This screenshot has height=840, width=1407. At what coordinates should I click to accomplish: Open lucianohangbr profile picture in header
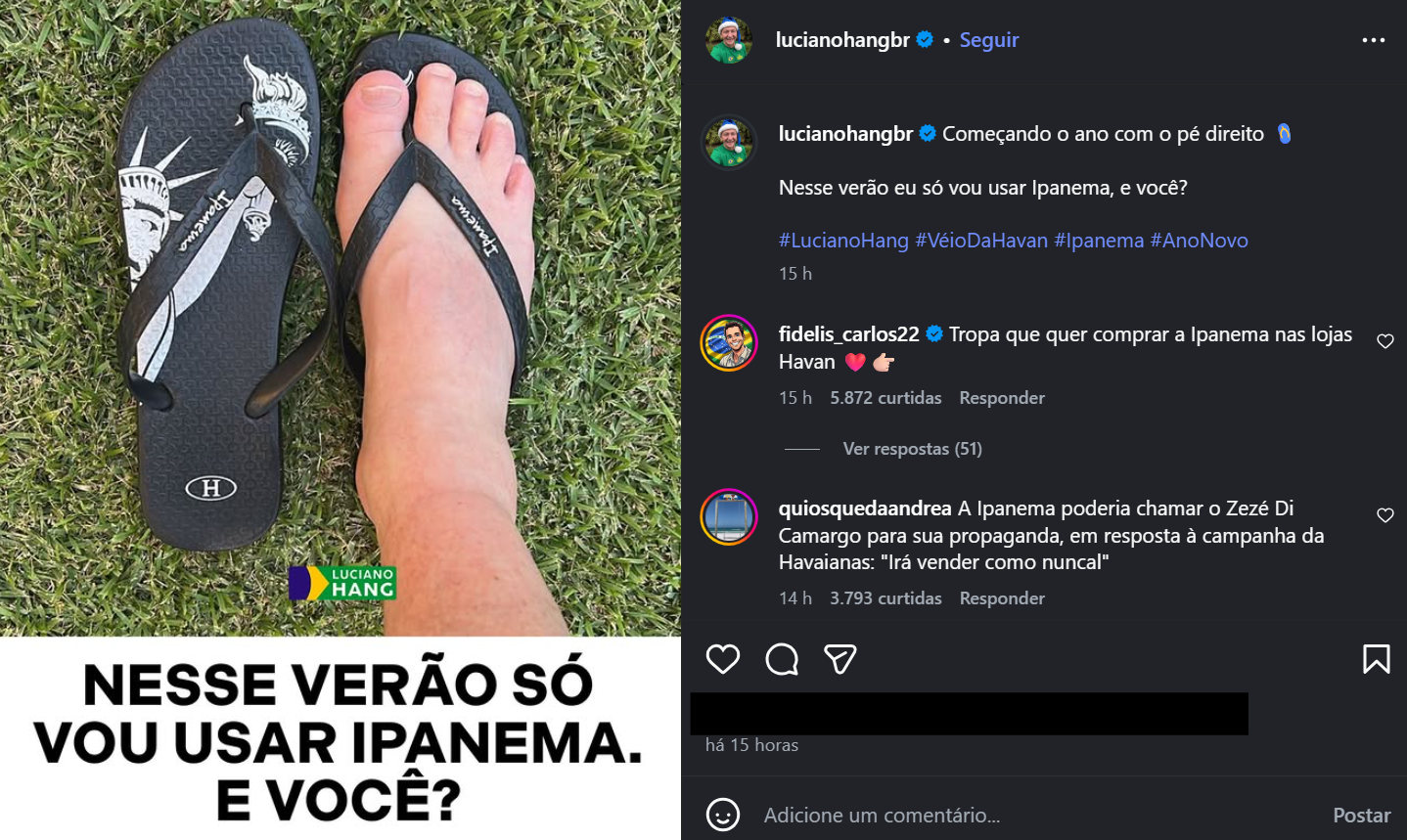click(x=729, y=40)
